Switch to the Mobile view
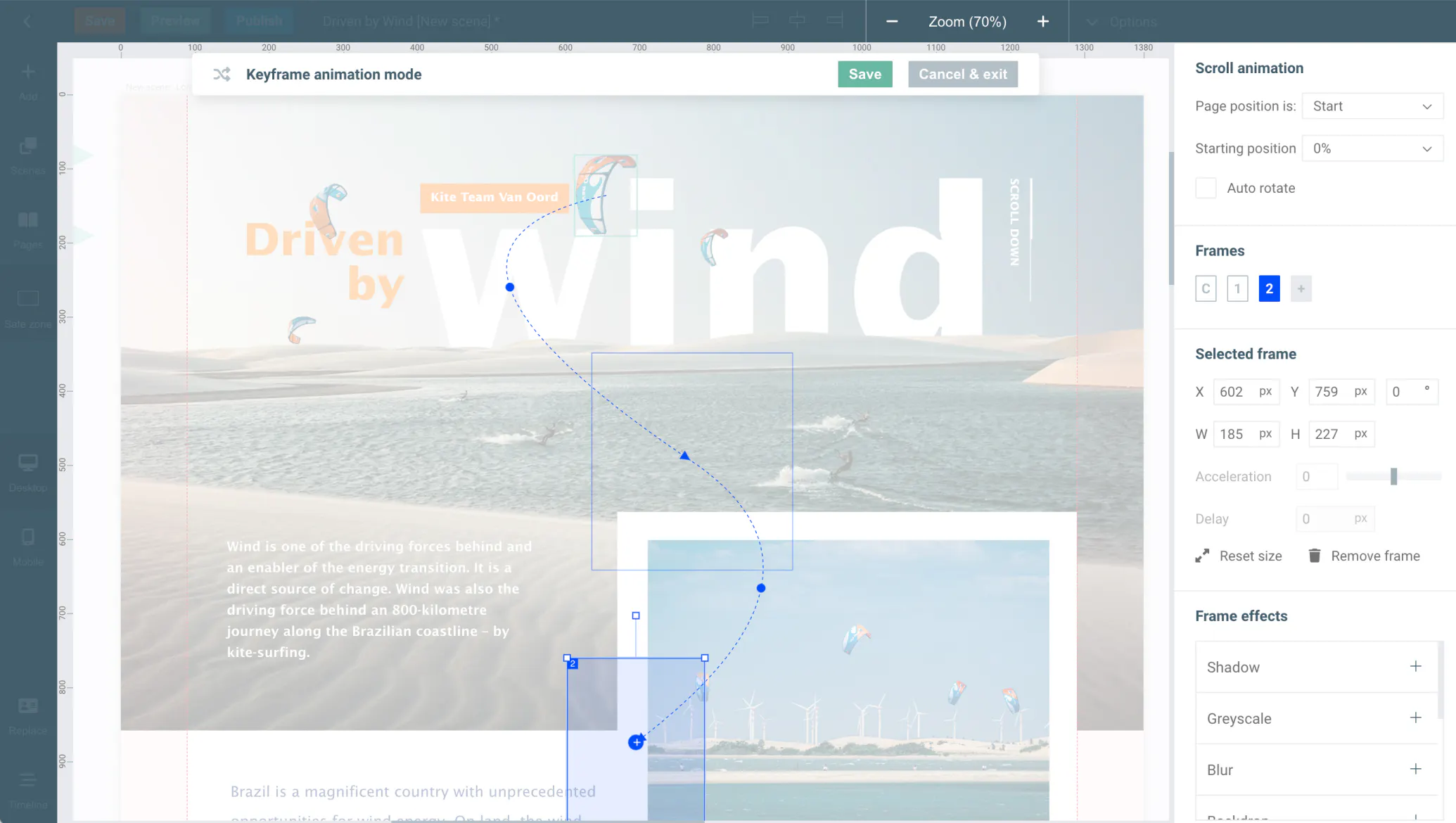 (x=28, y=547)
